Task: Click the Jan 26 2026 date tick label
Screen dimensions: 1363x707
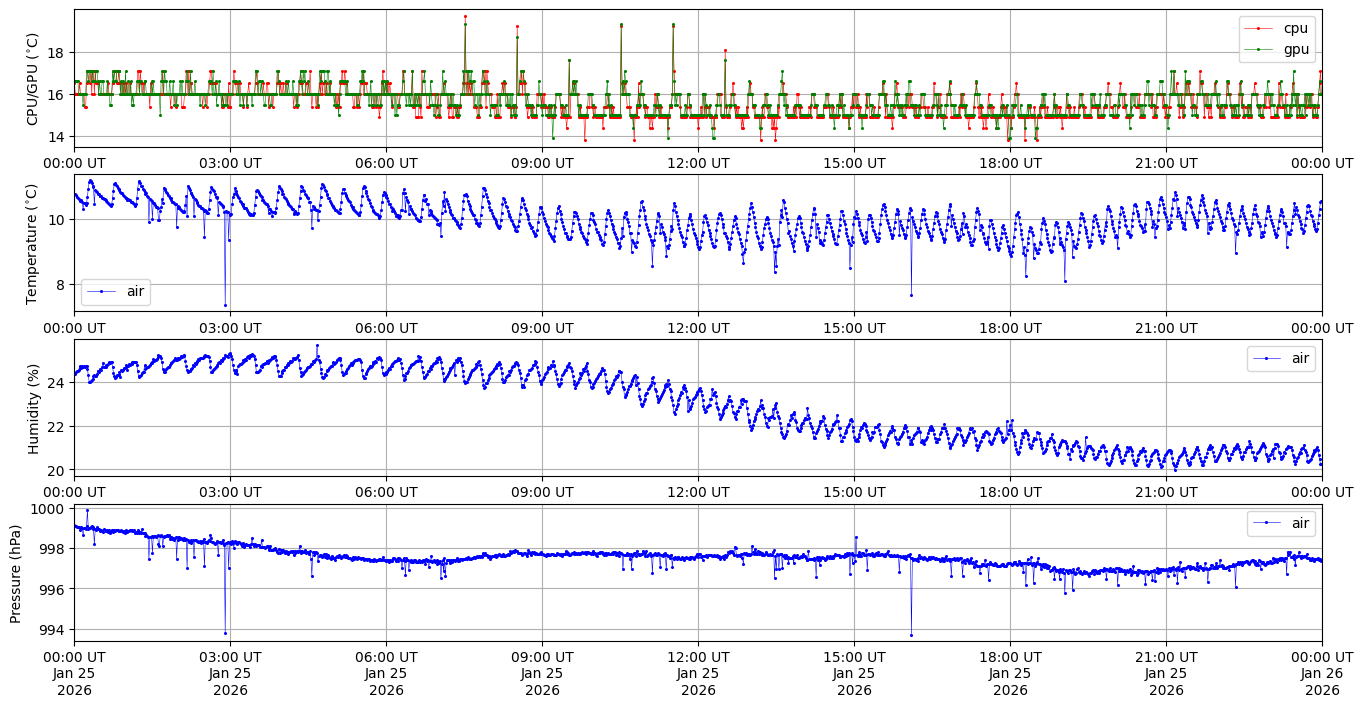Action: tap(1322, 674)
